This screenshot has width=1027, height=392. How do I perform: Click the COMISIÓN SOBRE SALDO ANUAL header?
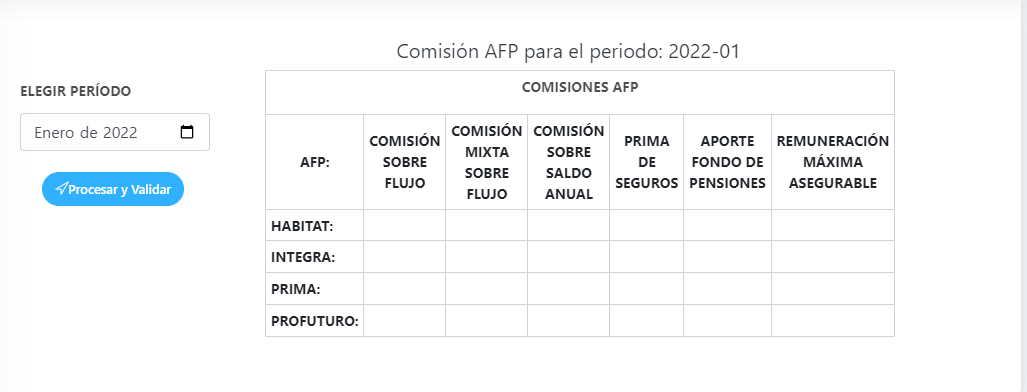pos(569,163)
